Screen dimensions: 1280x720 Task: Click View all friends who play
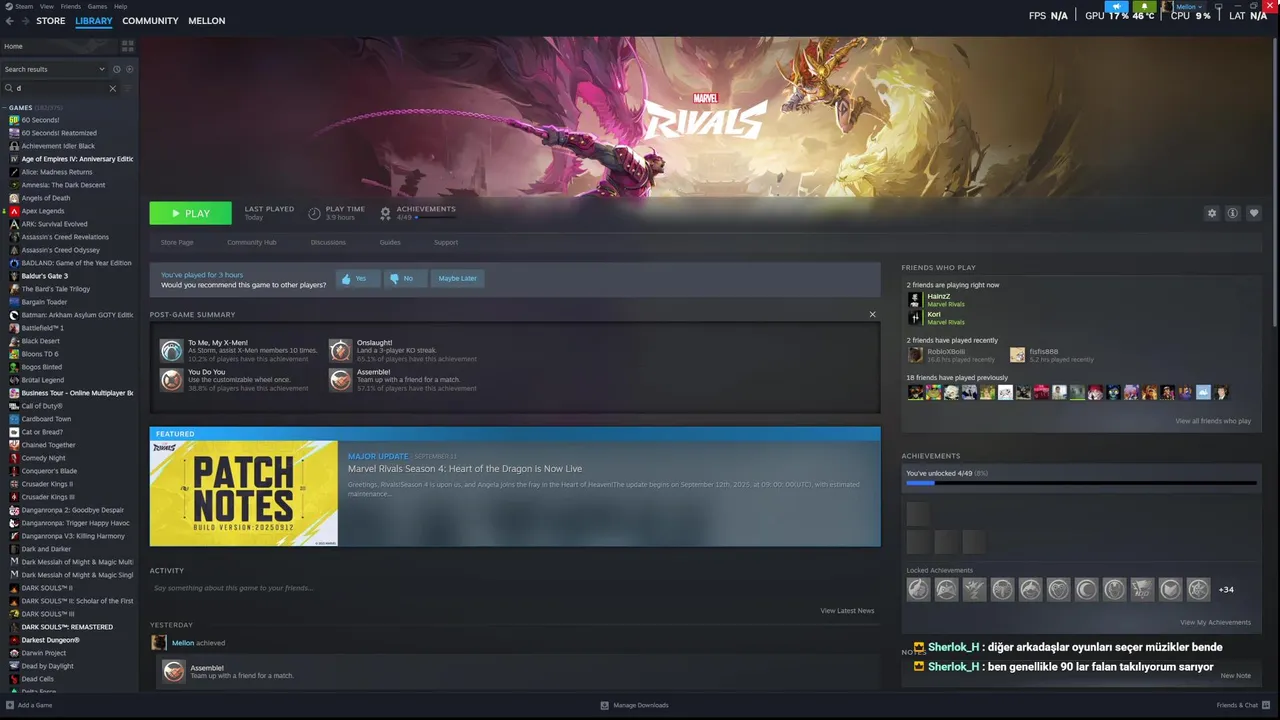click(x=1213, y=421)
